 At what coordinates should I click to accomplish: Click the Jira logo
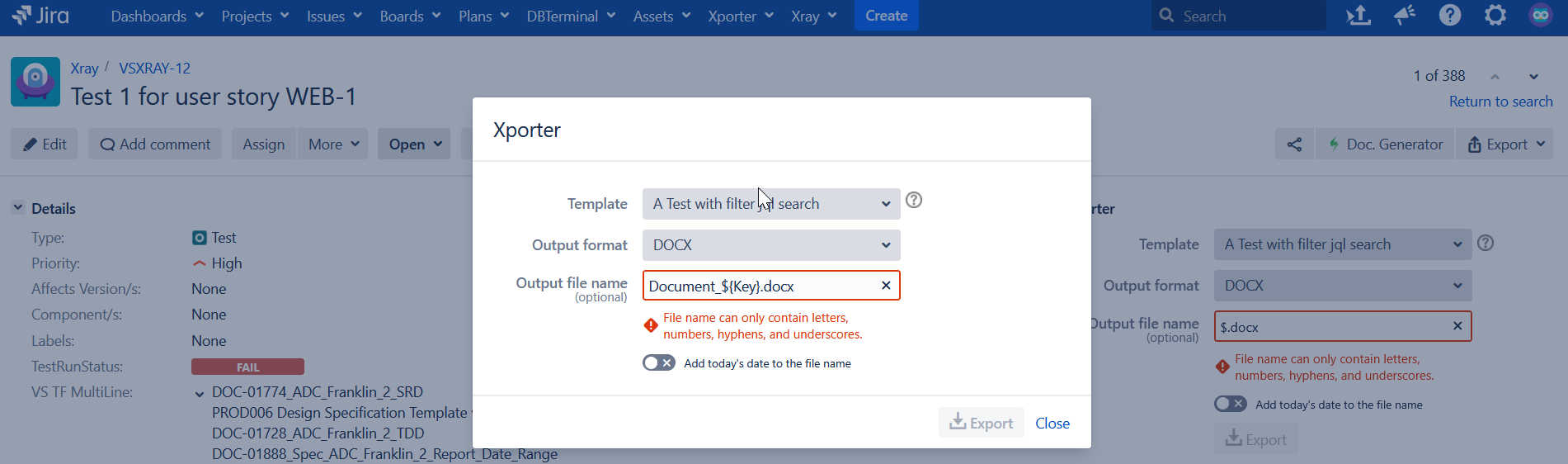tap(40, 15)
